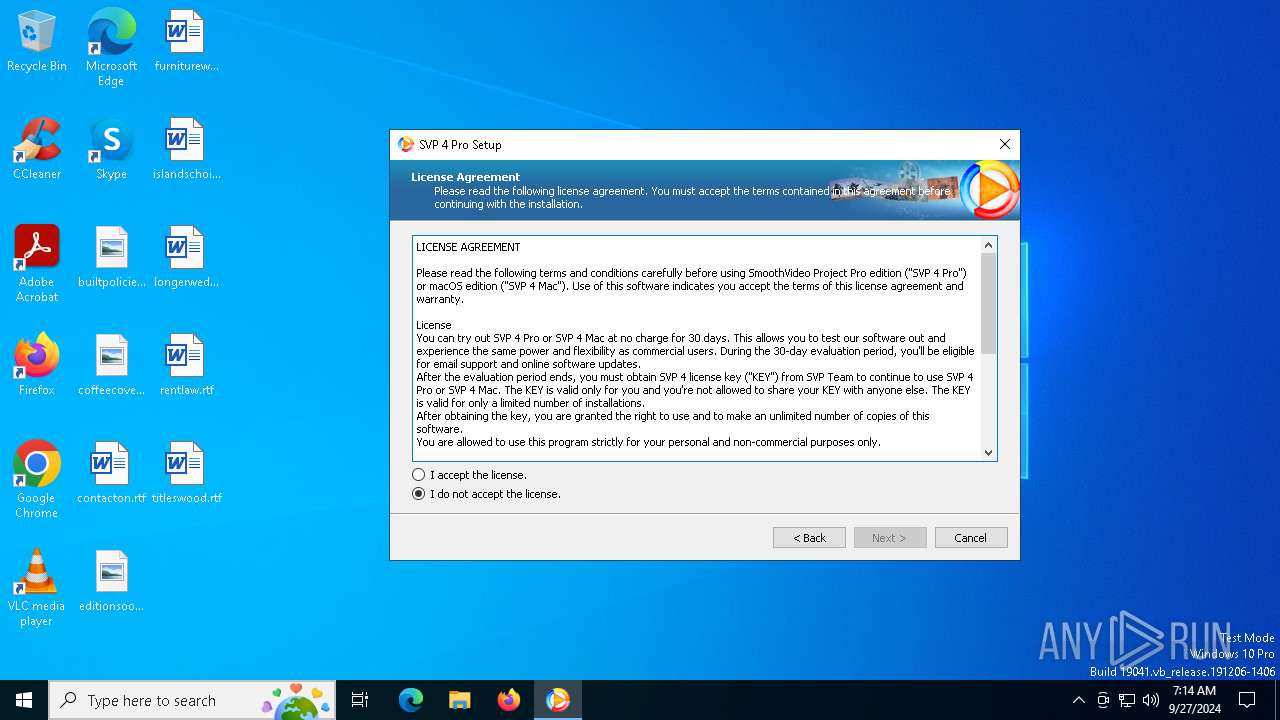The height and width of the screenshot is (720, 1280).
Task: Select the islandschoi... document icon
Action: 186,150
